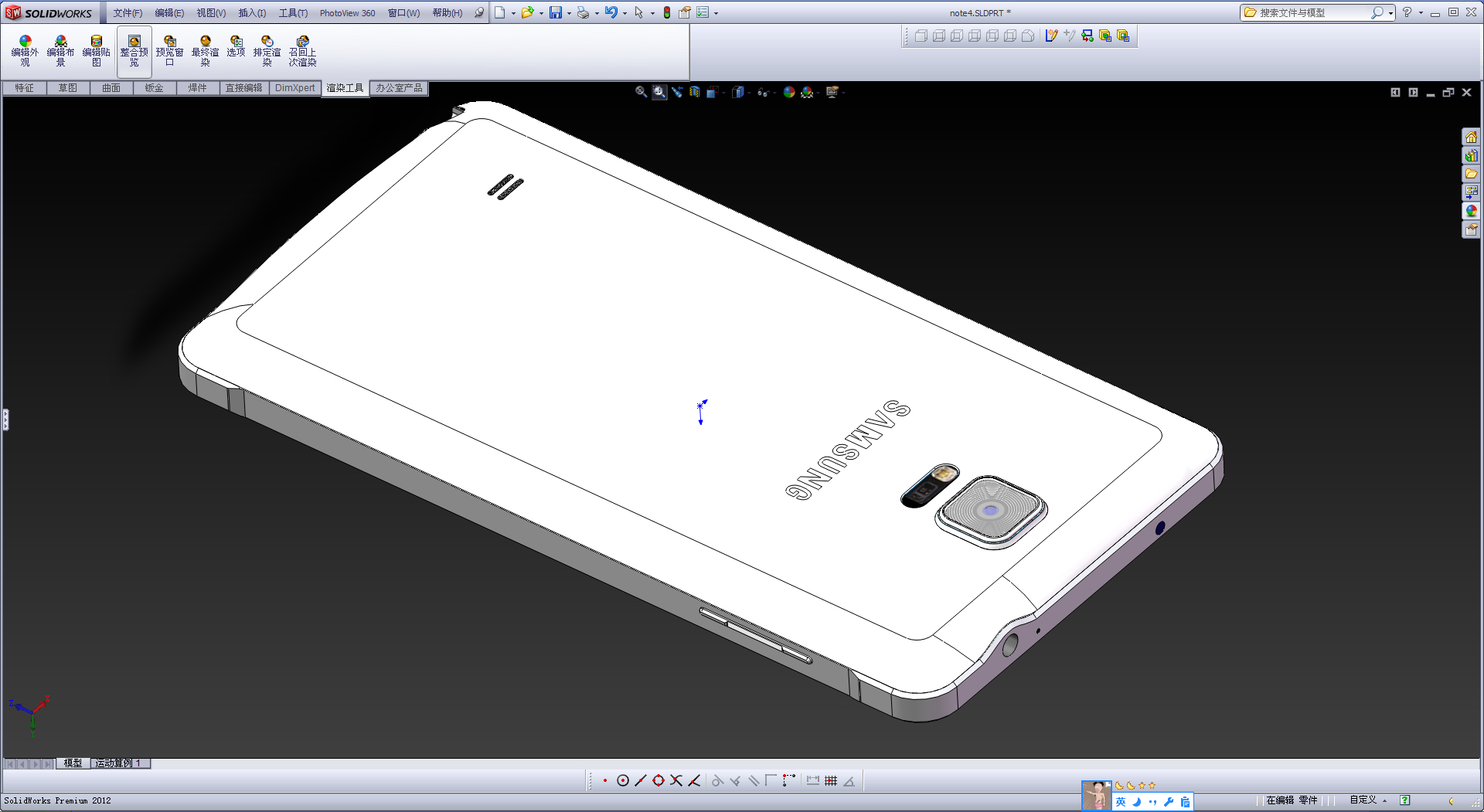Expand the Undo history dropdown arrow

click(x=625, y=13)
